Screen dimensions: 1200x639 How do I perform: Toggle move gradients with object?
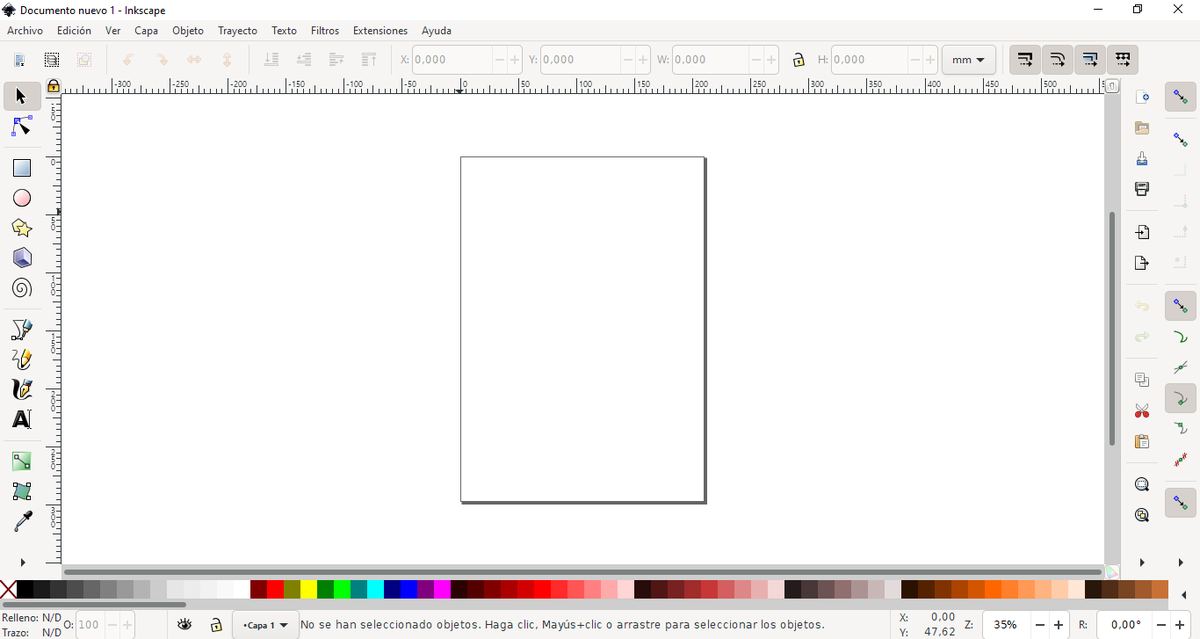[1090, 60]
